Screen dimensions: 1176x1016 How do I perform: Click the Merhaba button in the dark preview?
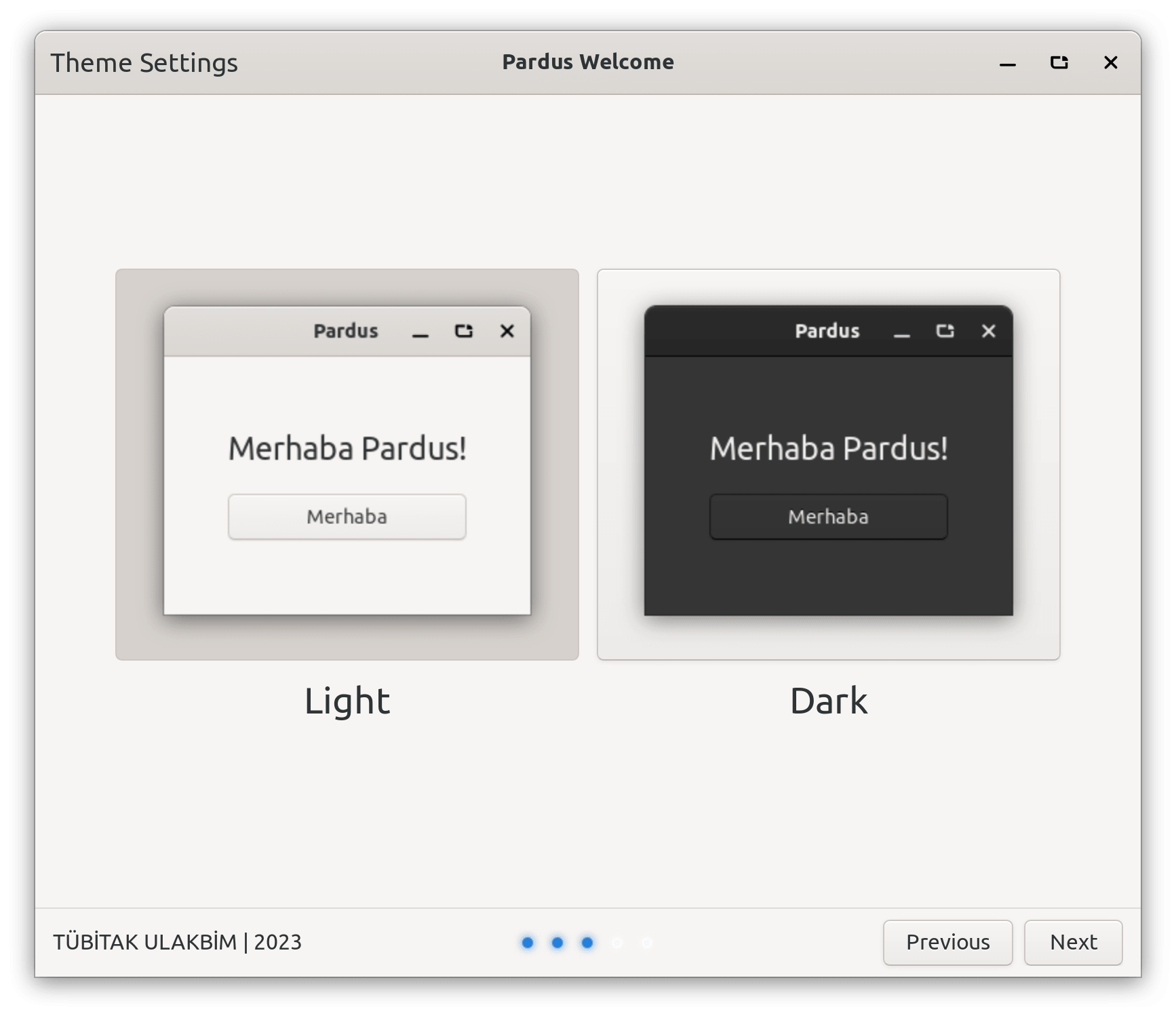tap(828, 517)
